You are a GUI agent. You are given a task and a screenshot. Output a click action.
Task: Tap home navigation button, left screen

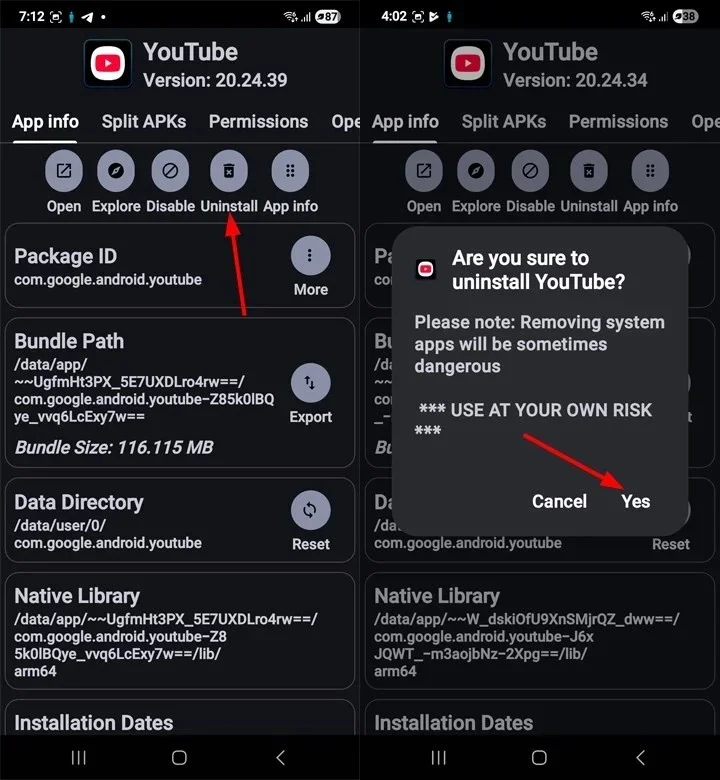(x=179, y=758)
